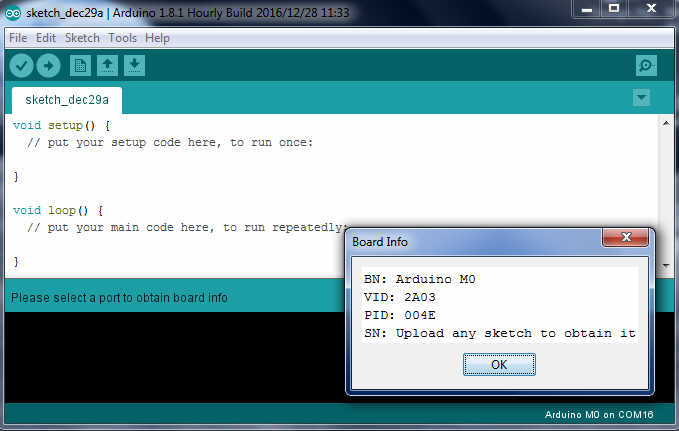Open the File menu
Image resolution: width=679 pixels, height=431 pixels.
(x=18, y=38)
